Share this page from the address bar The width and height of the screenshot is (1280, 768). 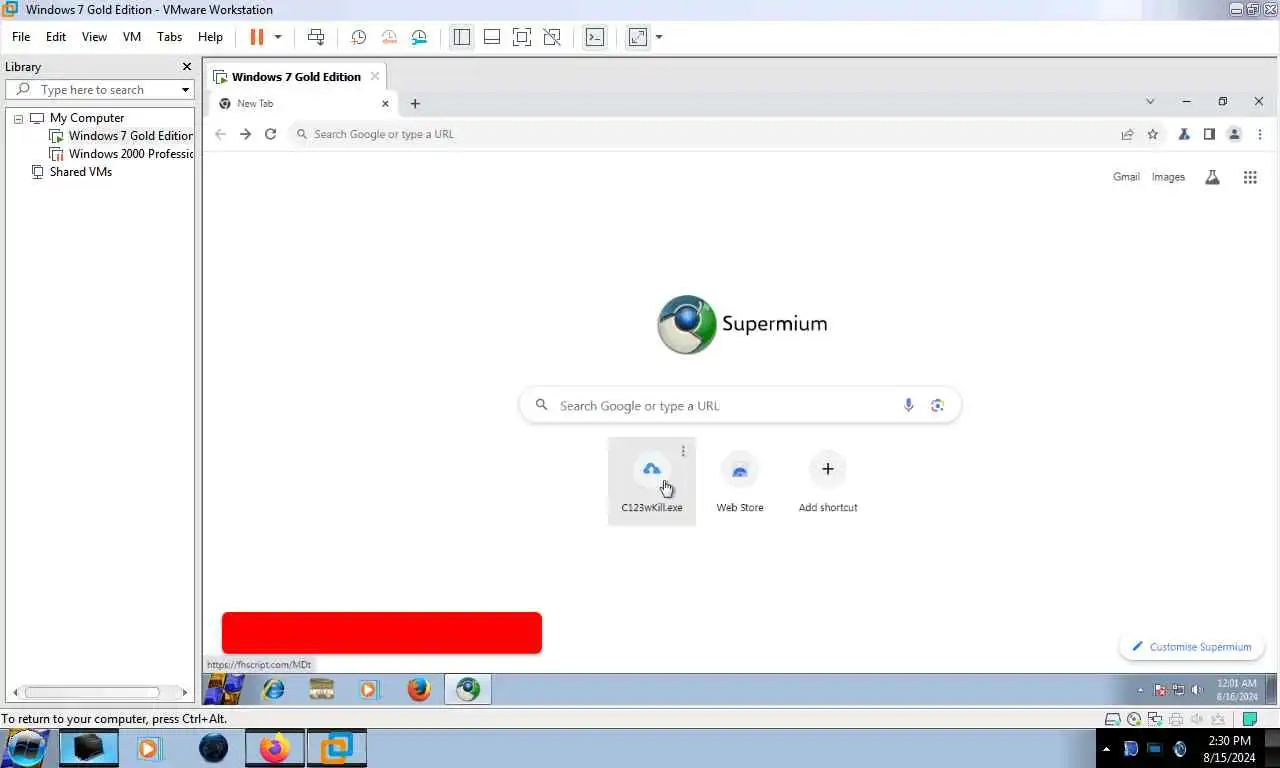point(1127,134)
